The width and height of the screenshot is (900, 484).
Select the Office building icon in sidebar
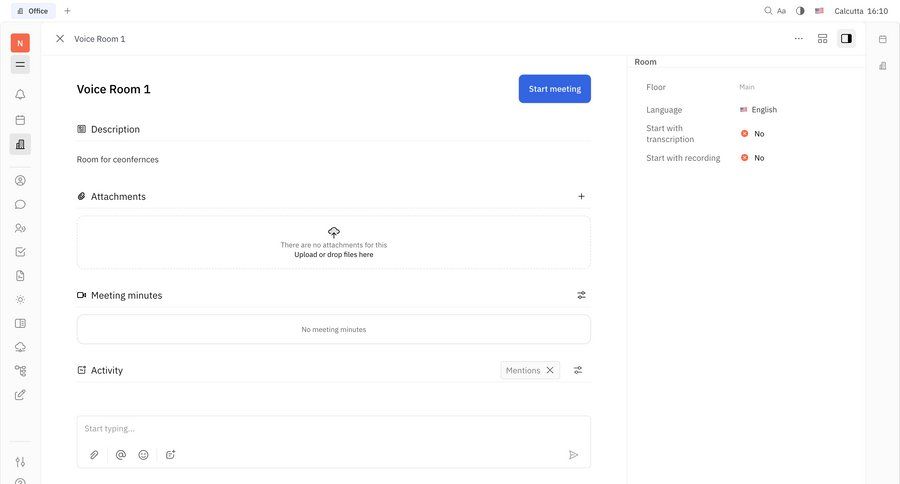coord(20,144)
